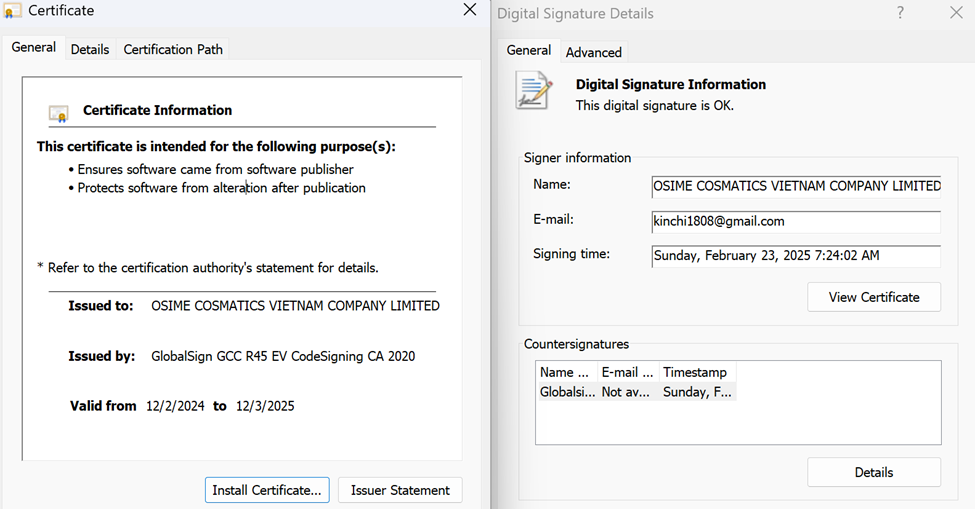This screenshot has height=509, width=975.
Task: Click the 'Countersignatures' group label
Action: (576, 344)
